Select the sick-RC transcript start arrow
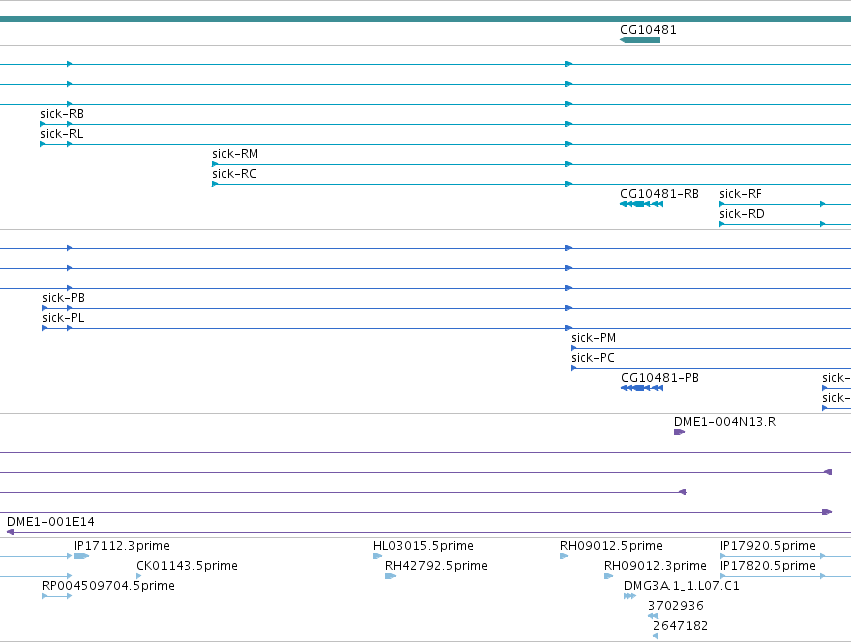This screenshot has width=851, height=642. [x=215, y=184]
